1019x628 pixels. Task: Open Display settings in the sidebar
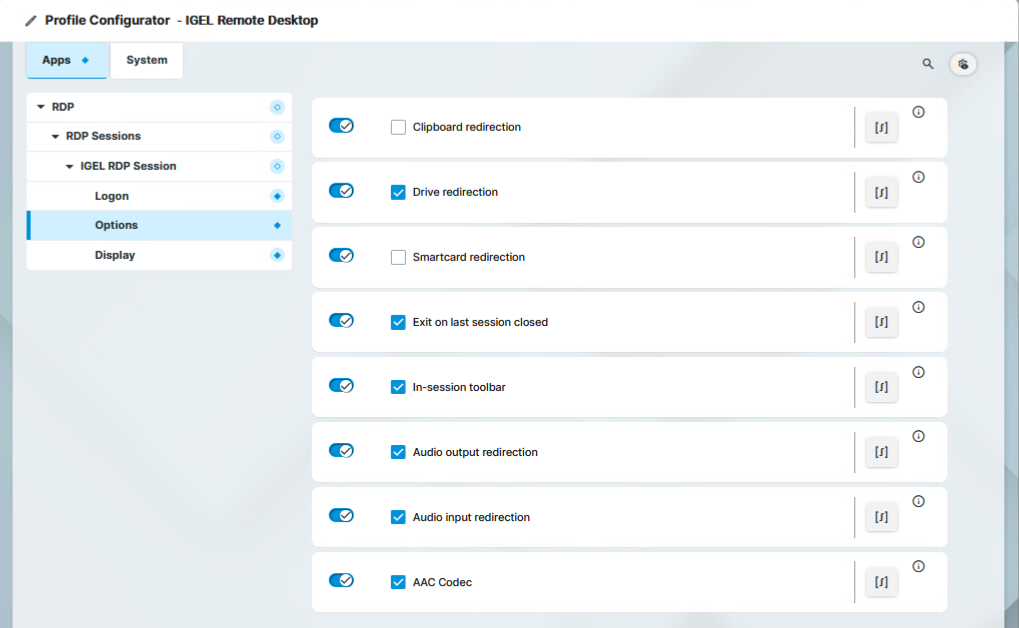[x=115, y=255]
